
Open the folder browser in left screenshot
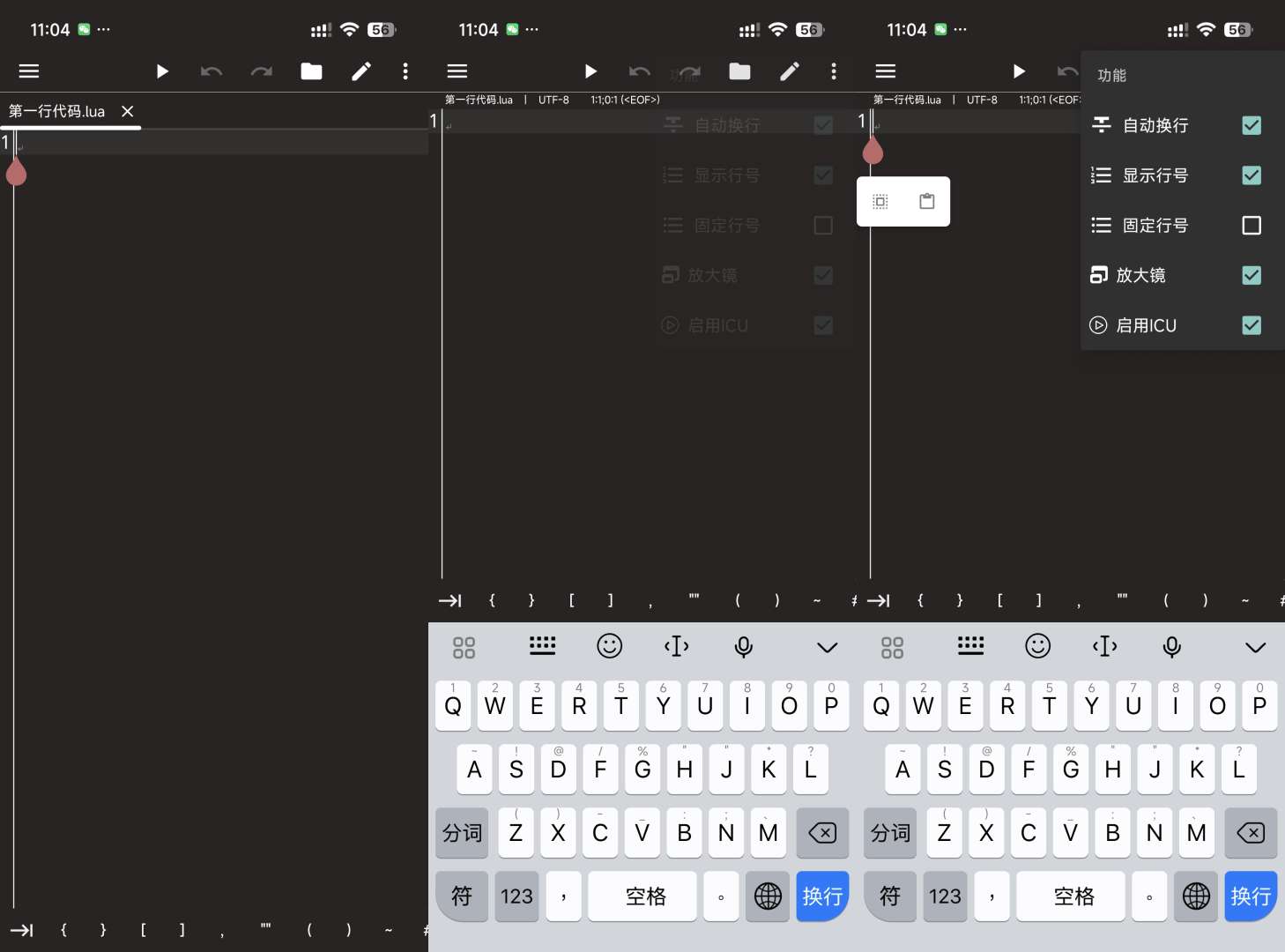pos(311,71)
